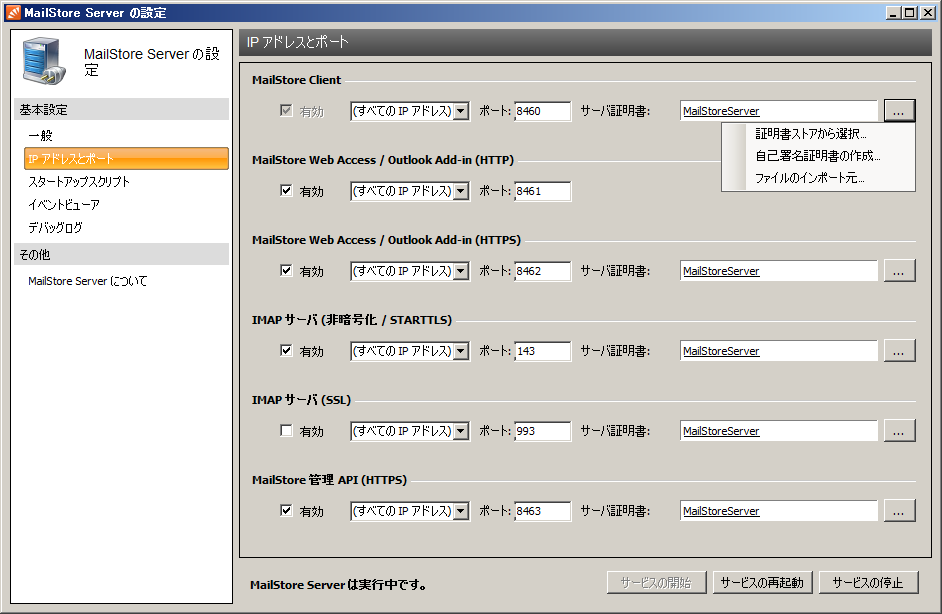The image size is (942, 614).
Task: Enable the IMAP サーバ (SSL) checkbox
Action: [287, 431]
